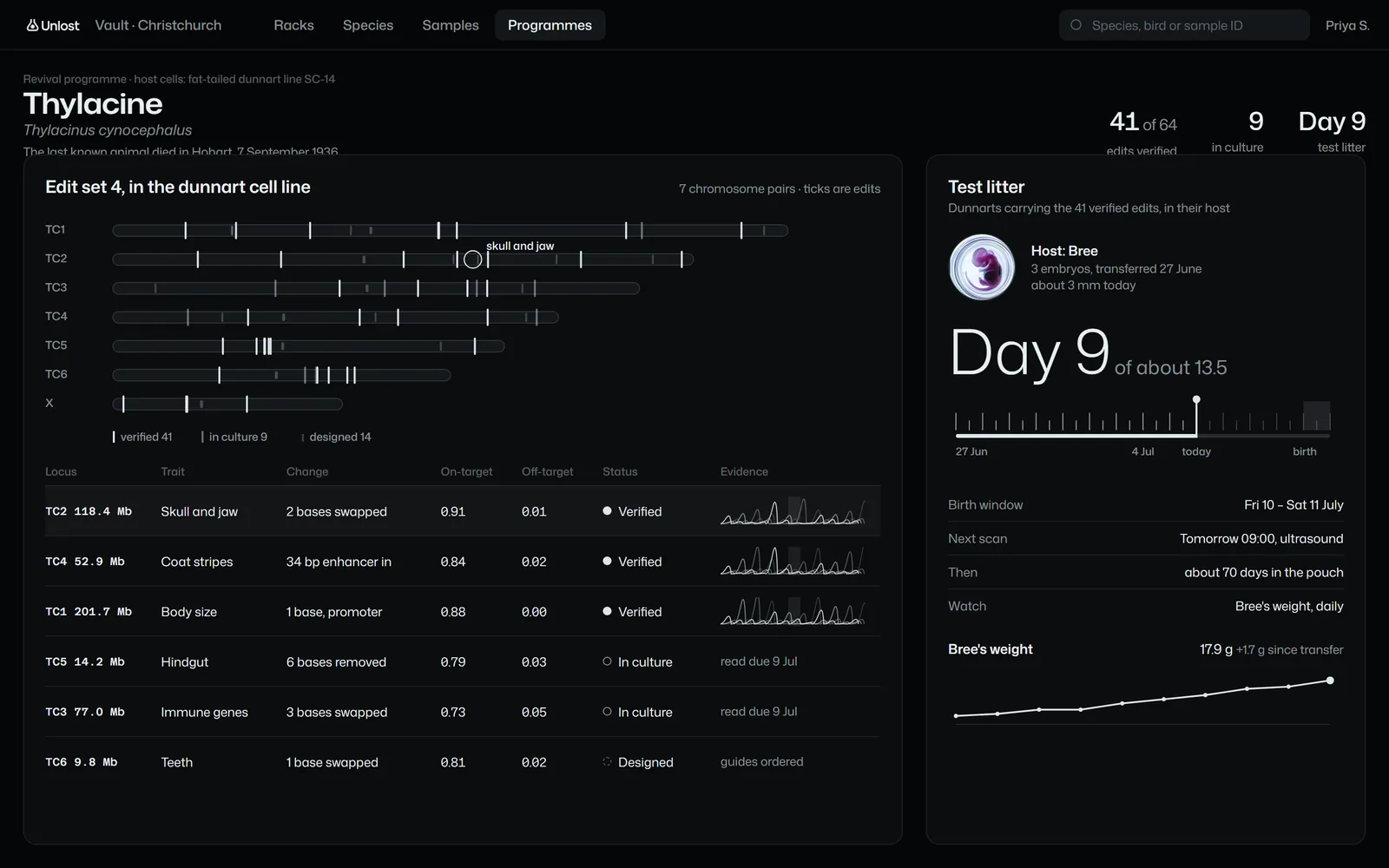The height and width of the screenshot is (868, 1389).
Task: Click the '17.9 g' weight reading
Action: pyautogui.click(x=1215, y=649)
